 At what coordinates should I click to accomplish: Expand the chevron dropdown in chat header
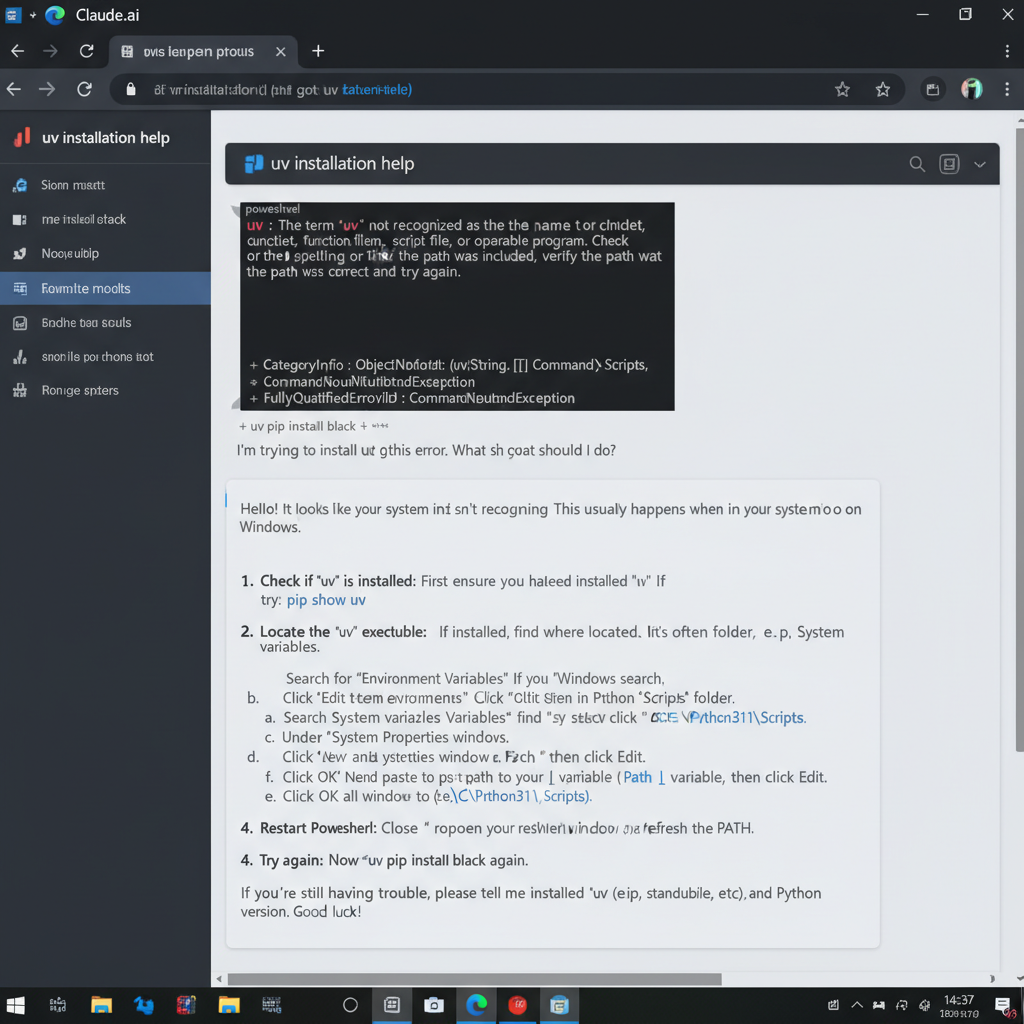[x=980, y=165]
